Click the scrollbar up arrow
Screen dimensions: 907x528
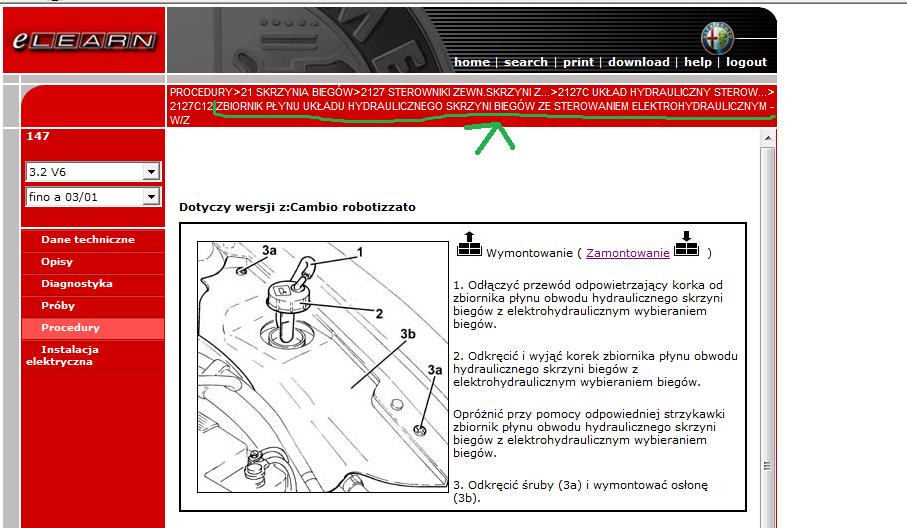coord(768,138)
